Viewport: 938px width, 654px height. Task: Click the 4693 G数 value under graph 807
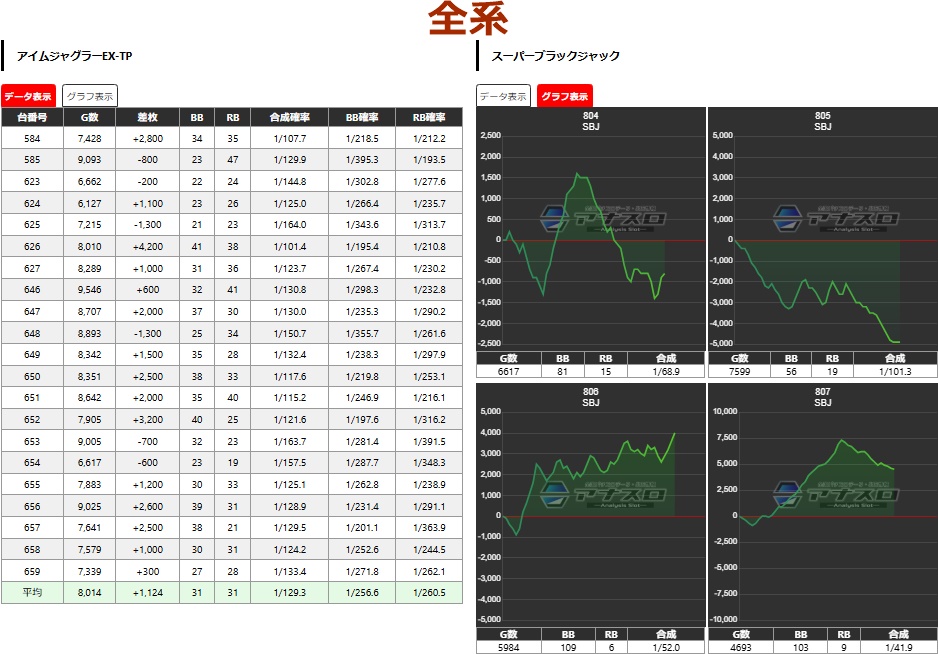click(741, 647)
